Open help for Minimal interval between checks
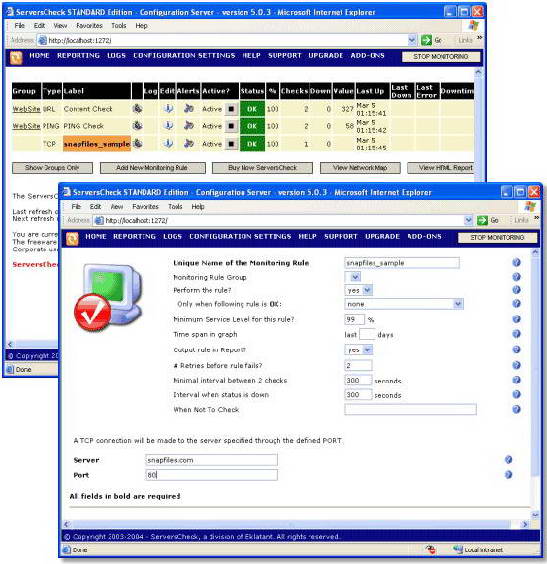Screen dimensions: 547x564 [x=516, y=380]
